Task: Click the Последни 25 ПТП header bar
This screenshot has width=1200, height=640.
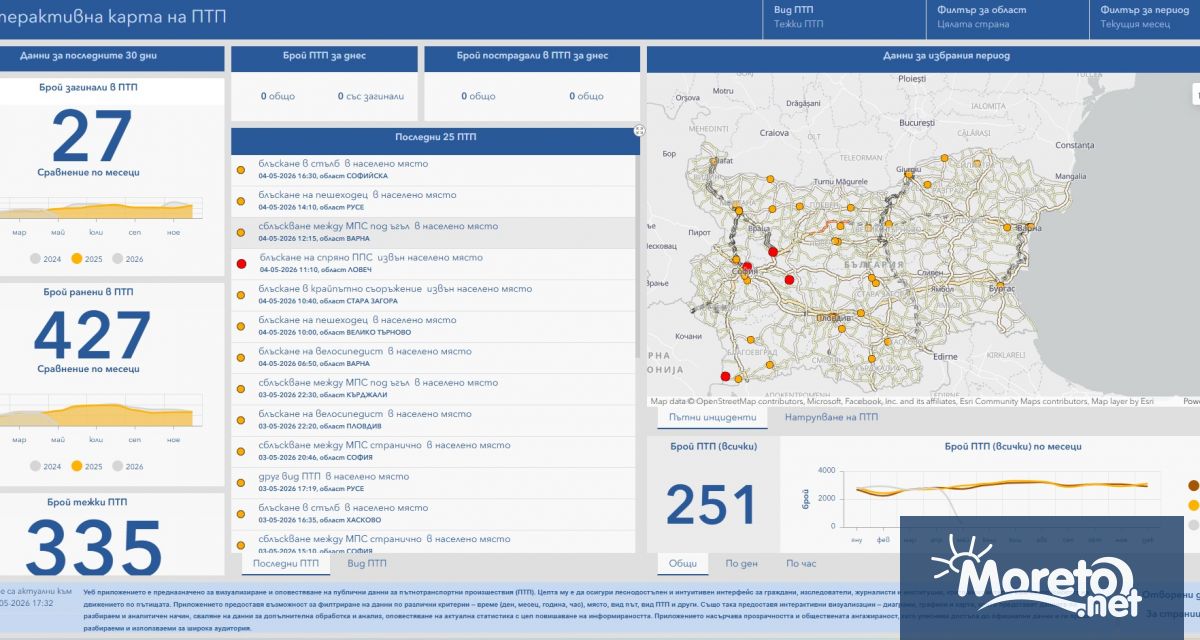Action: (435, 141)
